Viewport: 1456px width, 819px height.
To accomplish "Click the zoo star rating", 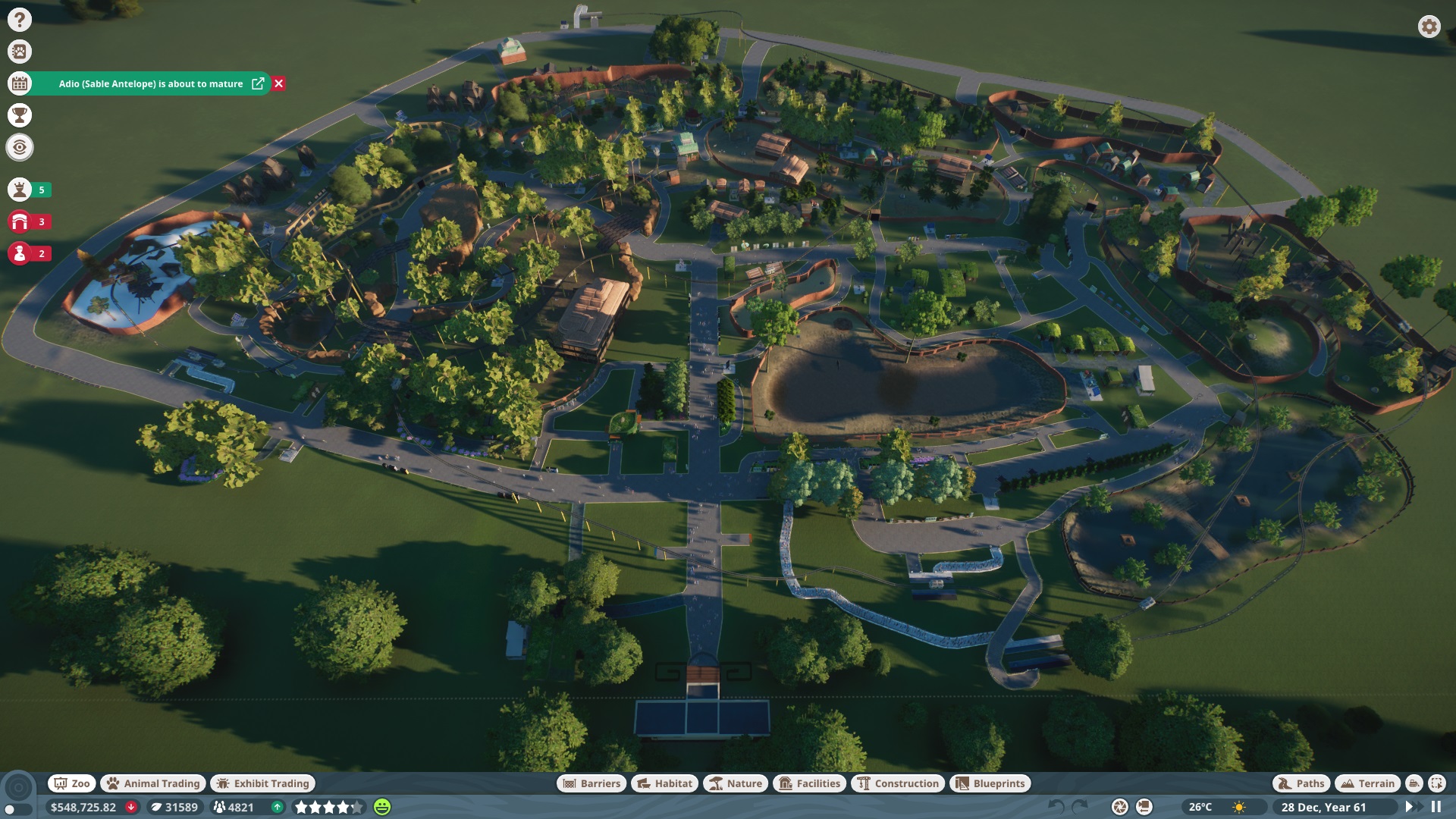I will click(329, 807).
